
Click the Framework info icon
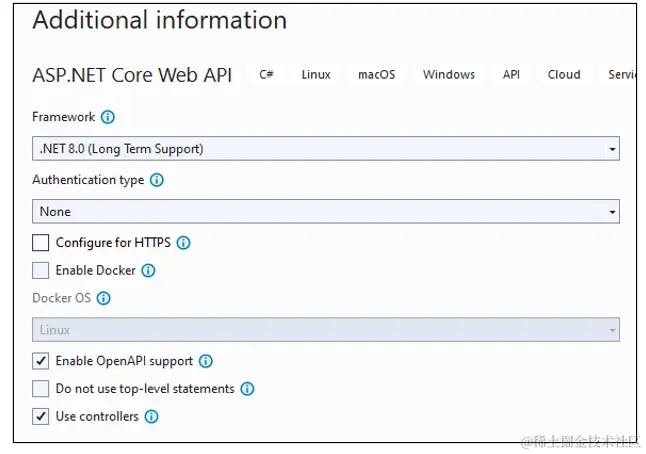pyautogui.click(x=108, y=117)
